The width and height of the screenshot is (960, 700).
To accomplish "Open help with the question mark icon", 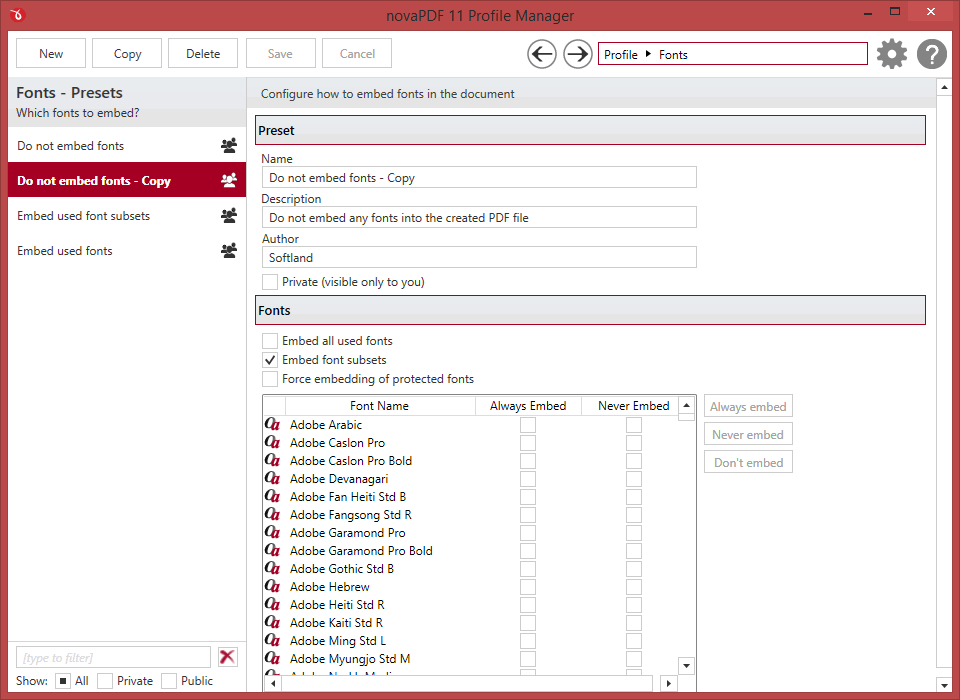I will point(932,54).
